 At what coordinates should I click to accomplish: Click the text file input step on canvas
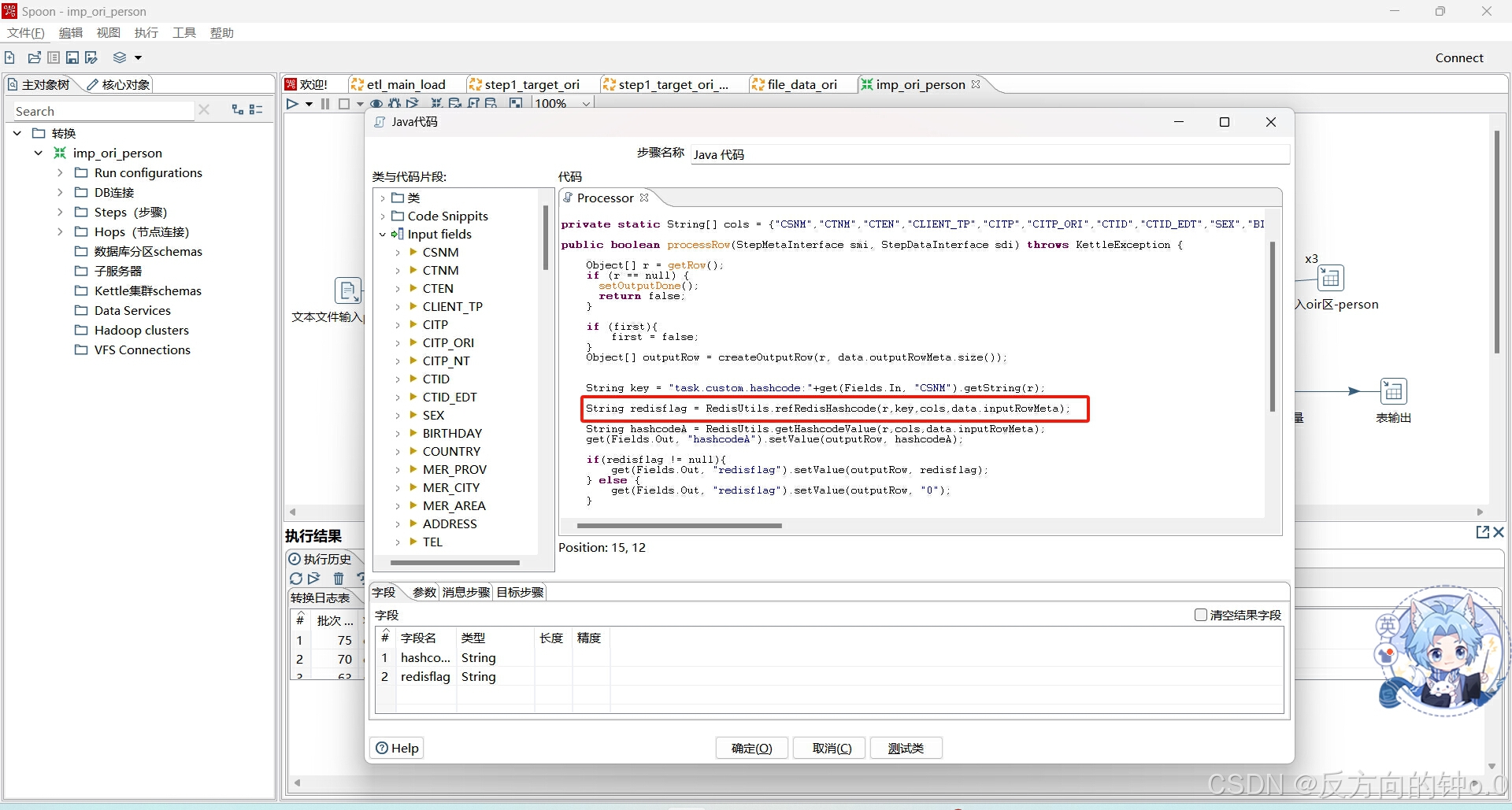[347, 290]
